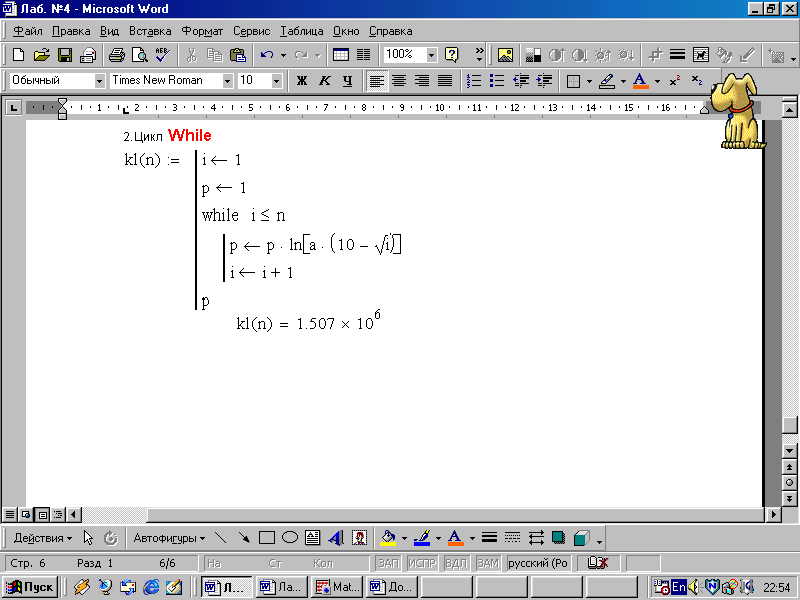Open the Справка menu
Image resolution: width=800 pixels, height=600 pixels.
pos(390,31)
